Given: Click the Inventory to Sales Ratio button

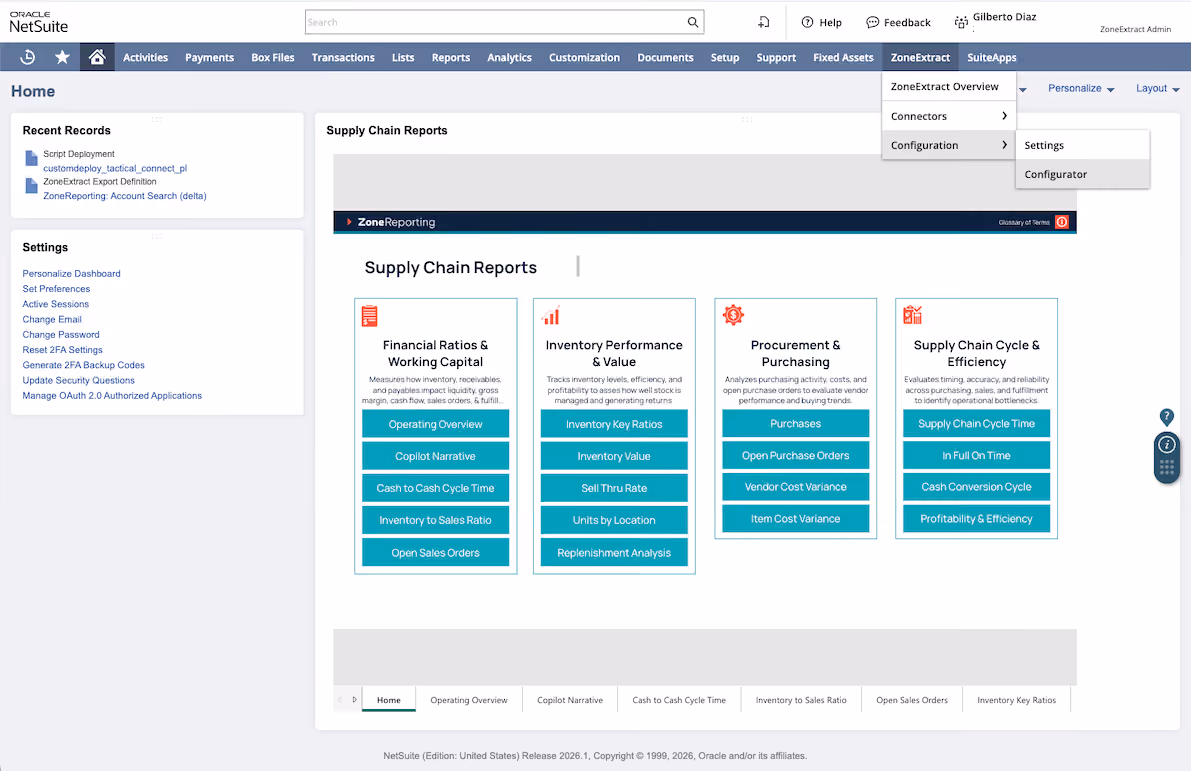Looking at the screenshot, I should click(435, 520).
